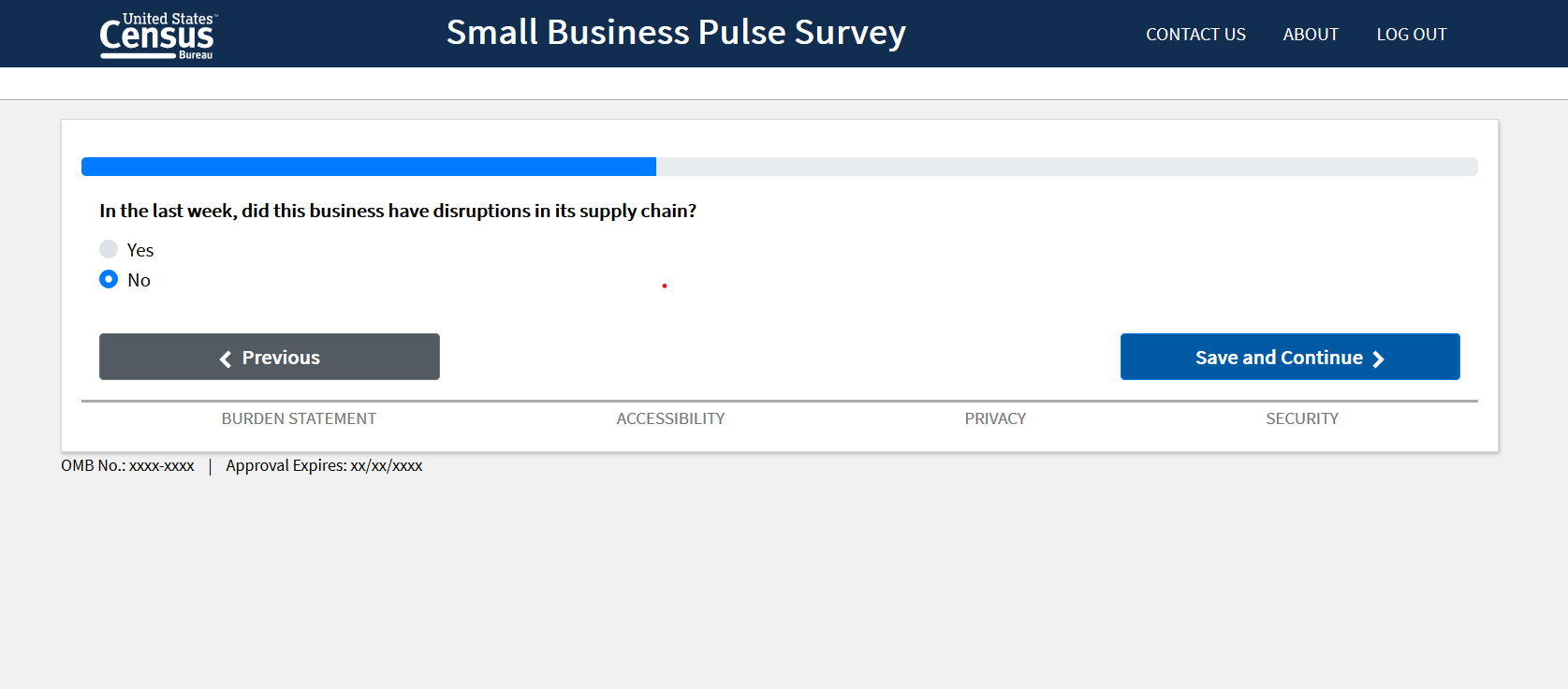The width and height of the screenshot is (1568, 689).
Task: Click the "No" answer label text
Action: (139, 280)
